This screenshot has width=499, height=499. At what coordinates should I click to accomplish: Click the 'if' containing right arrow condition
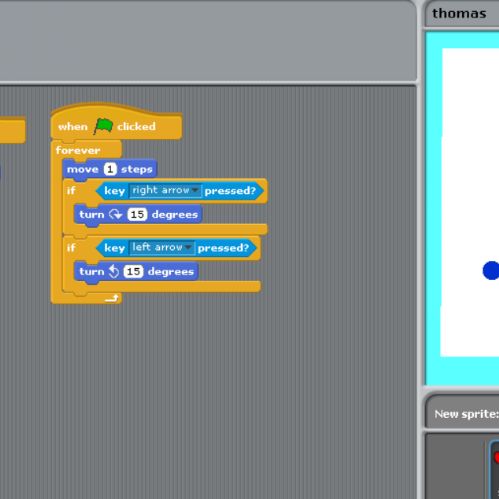point(71,191)
